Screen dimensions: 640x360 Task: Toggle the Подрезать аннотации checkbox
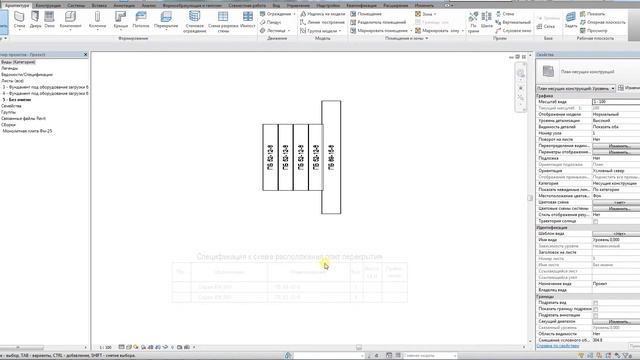tap(596, 316)
